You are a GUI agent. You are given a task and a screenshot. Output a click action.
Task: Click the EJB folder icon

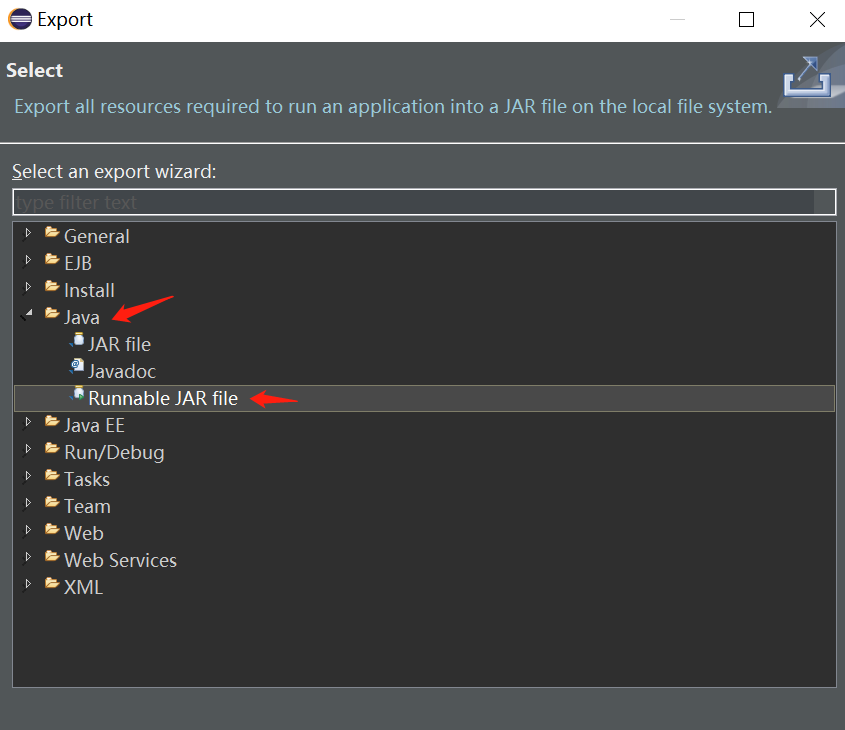tap(52, 259)
